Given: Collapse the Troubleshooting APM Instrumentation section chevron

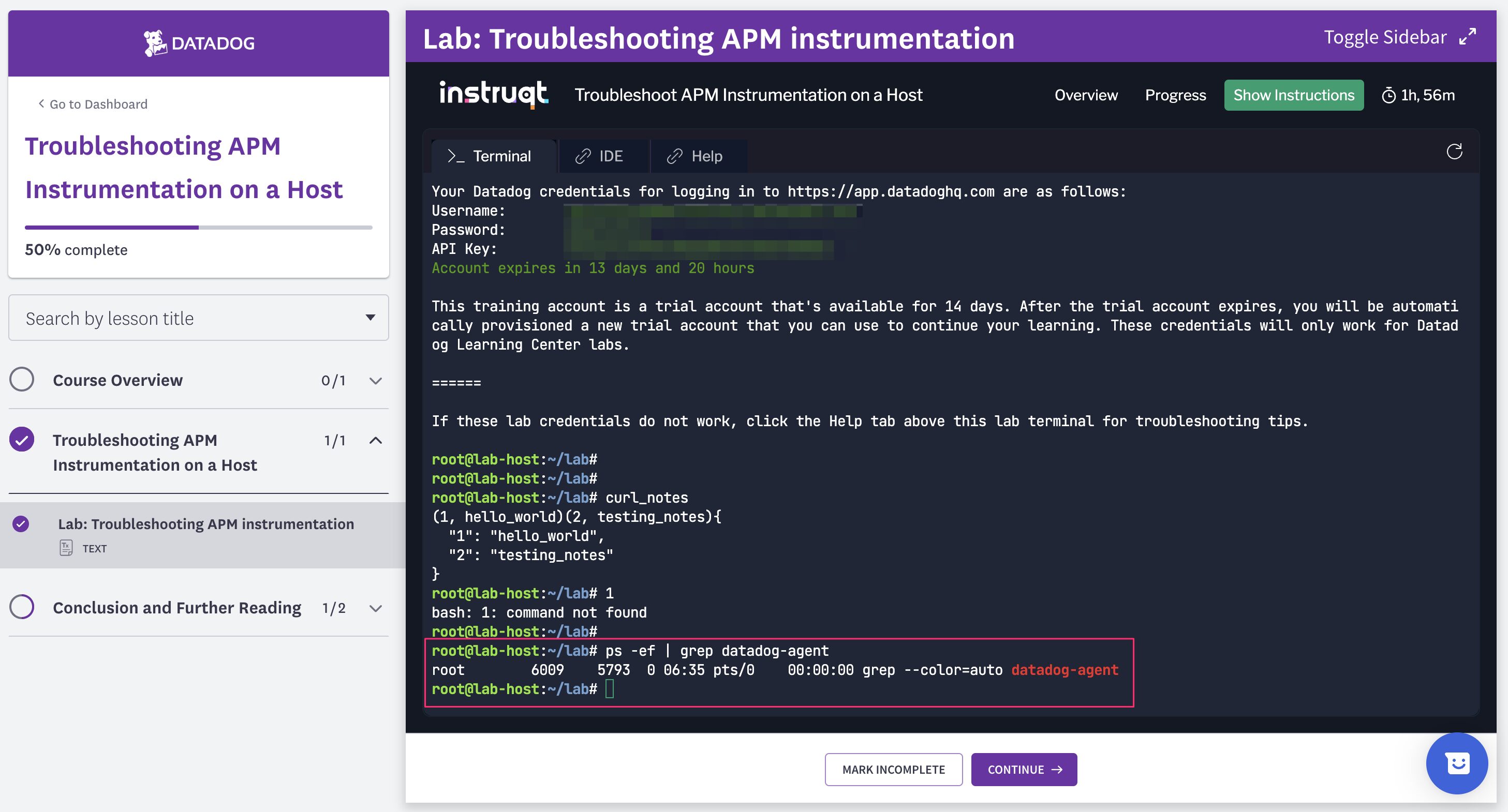Looking at the screenshot, I should [376, 441].
